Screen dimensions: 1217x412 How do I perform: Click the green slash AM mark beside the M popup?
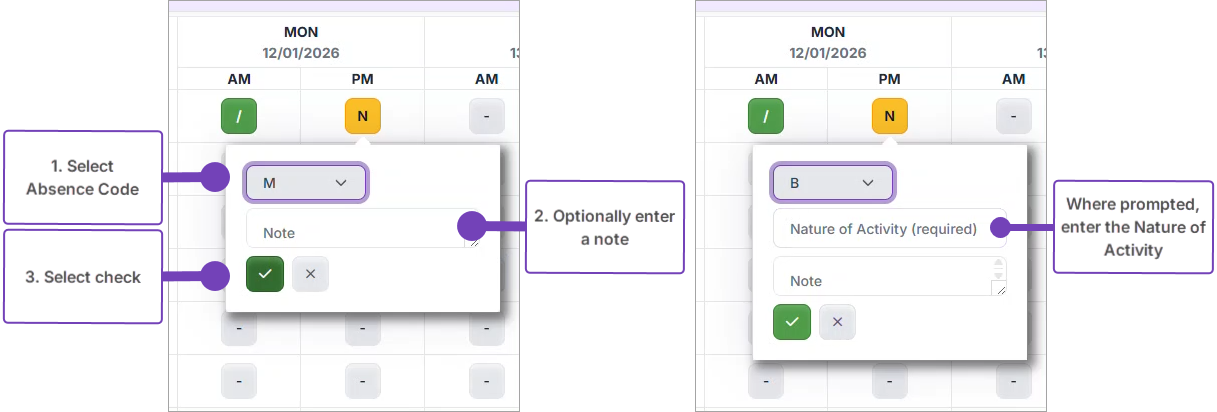[239, 117]
